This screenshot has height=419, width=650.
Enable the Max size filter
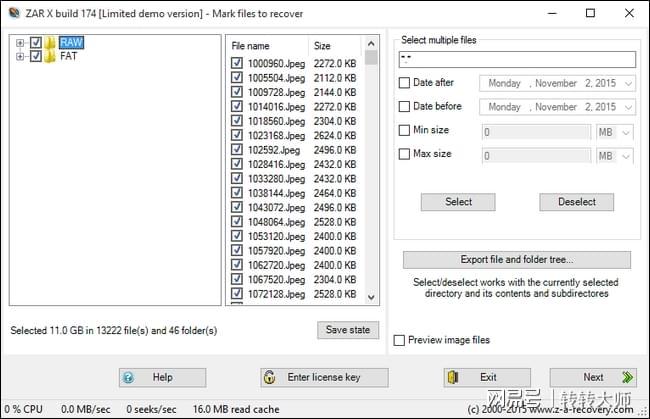pyautogui.click(x=404, y=154)
